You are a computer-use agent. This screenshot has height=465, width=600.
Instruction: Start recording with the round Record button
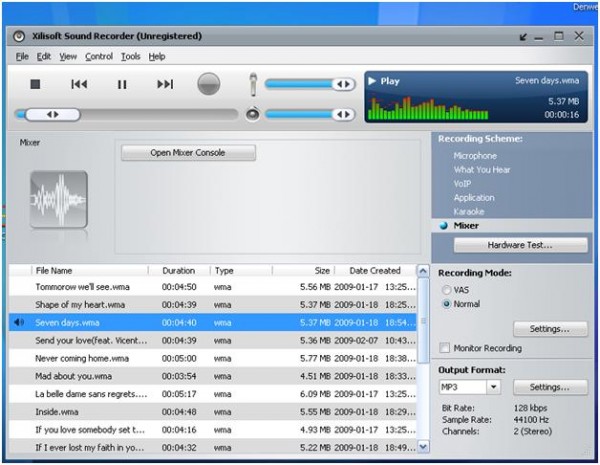click(x=209, y=84)
